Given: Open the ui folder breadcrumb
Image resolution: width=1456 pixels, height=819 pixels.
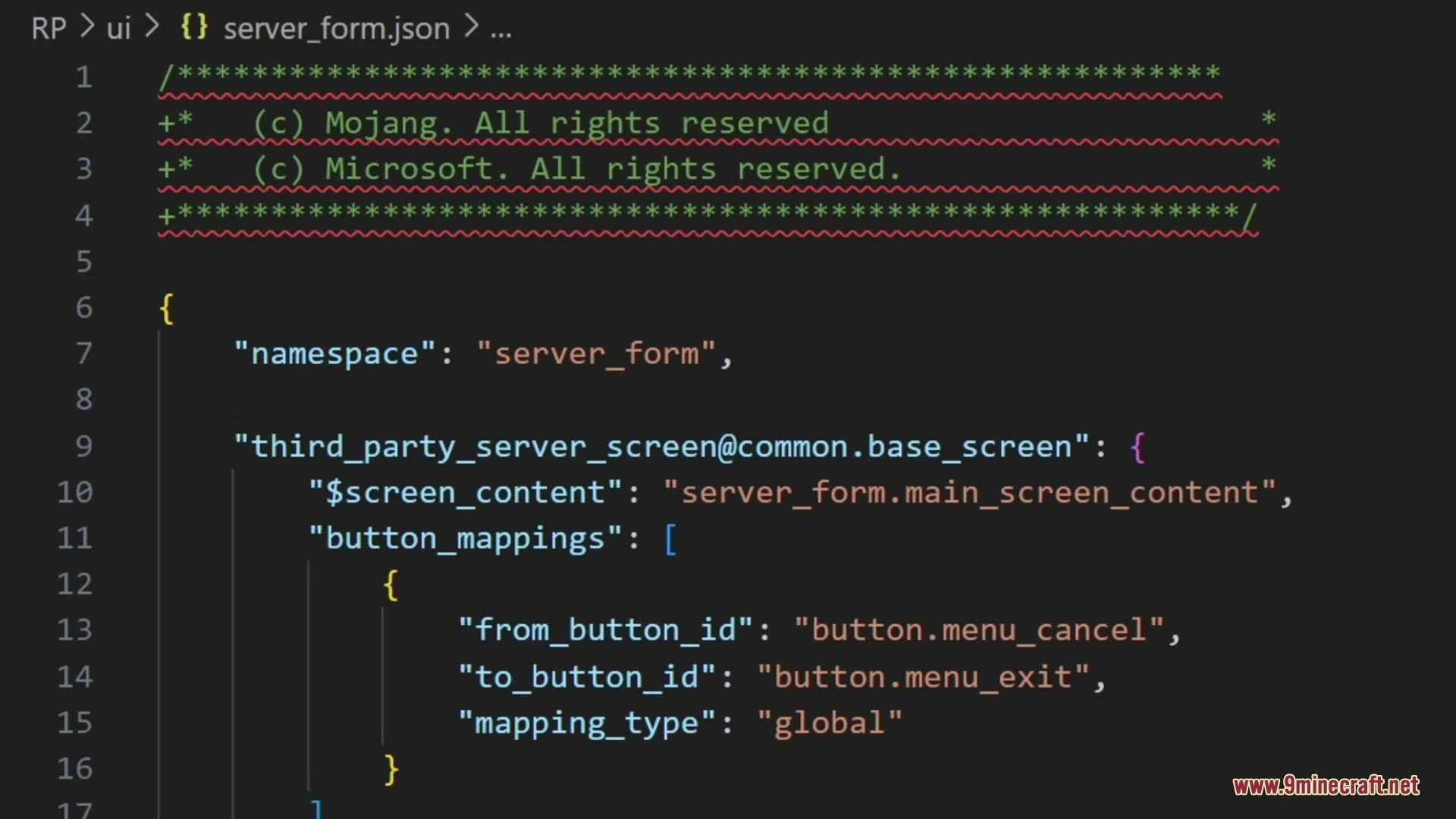Looking at the screenshot, I should pyautogui.click(x=118, y=29).
